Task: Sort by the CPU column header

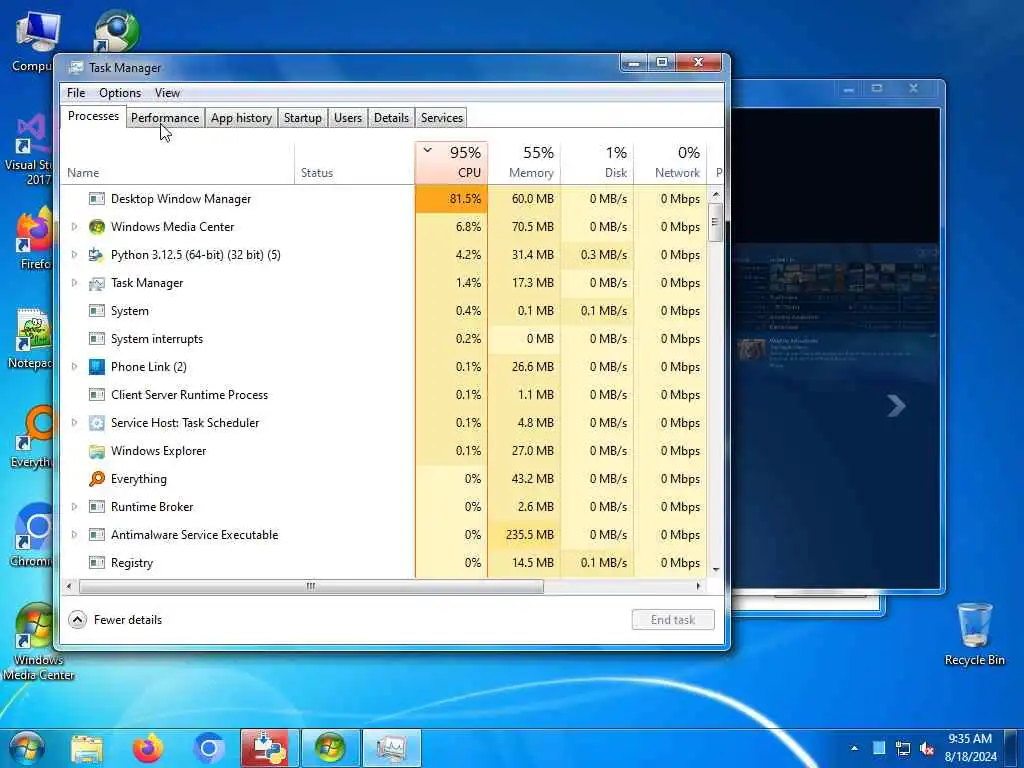Action: (x=451, y=162)
